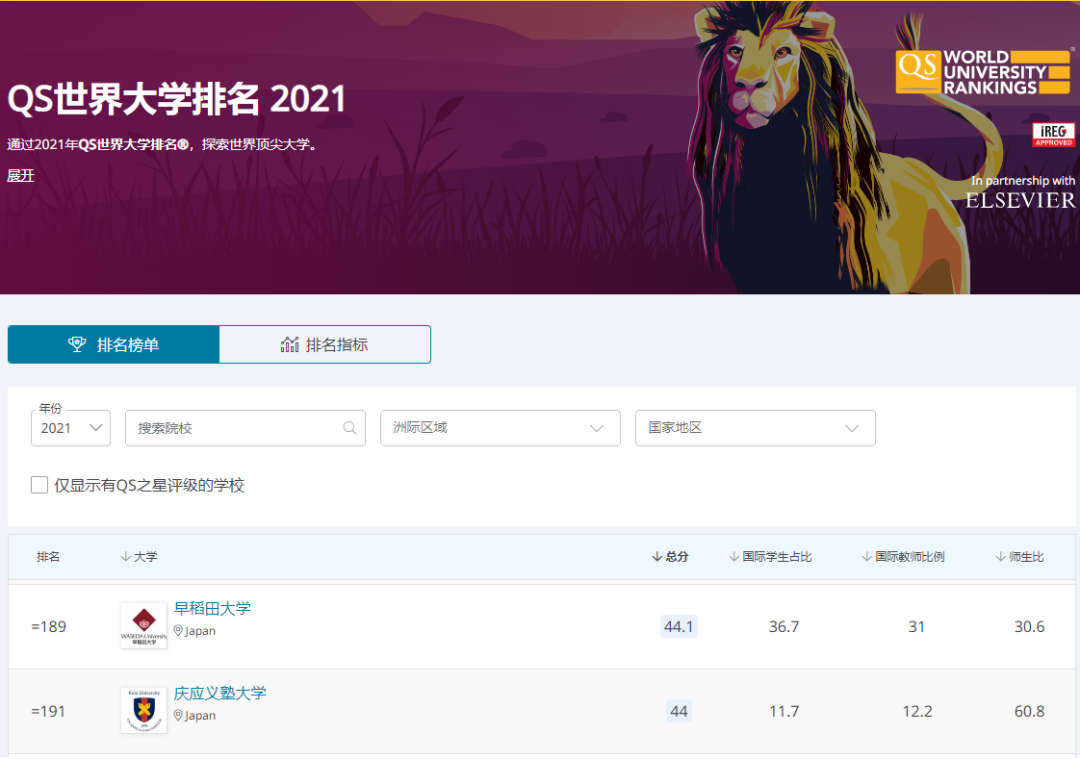Click the search magnifier icon in 搜索院校
The image size is (1080, 759).
tap(350, 428)
